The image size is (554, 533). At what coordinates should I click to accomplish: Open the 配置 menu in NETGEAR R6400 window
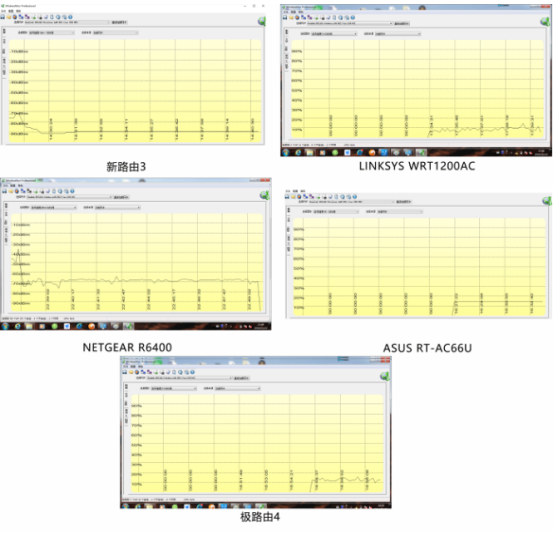pyautogui.click(x=13, y=185)
